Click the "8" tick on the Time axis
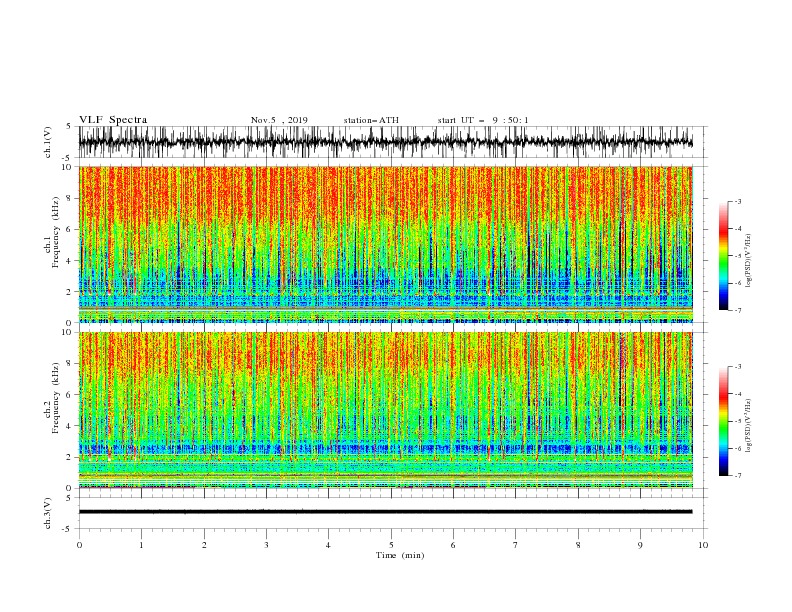The height and width of the screenshot is (612, 792). [x=578, y=545]
